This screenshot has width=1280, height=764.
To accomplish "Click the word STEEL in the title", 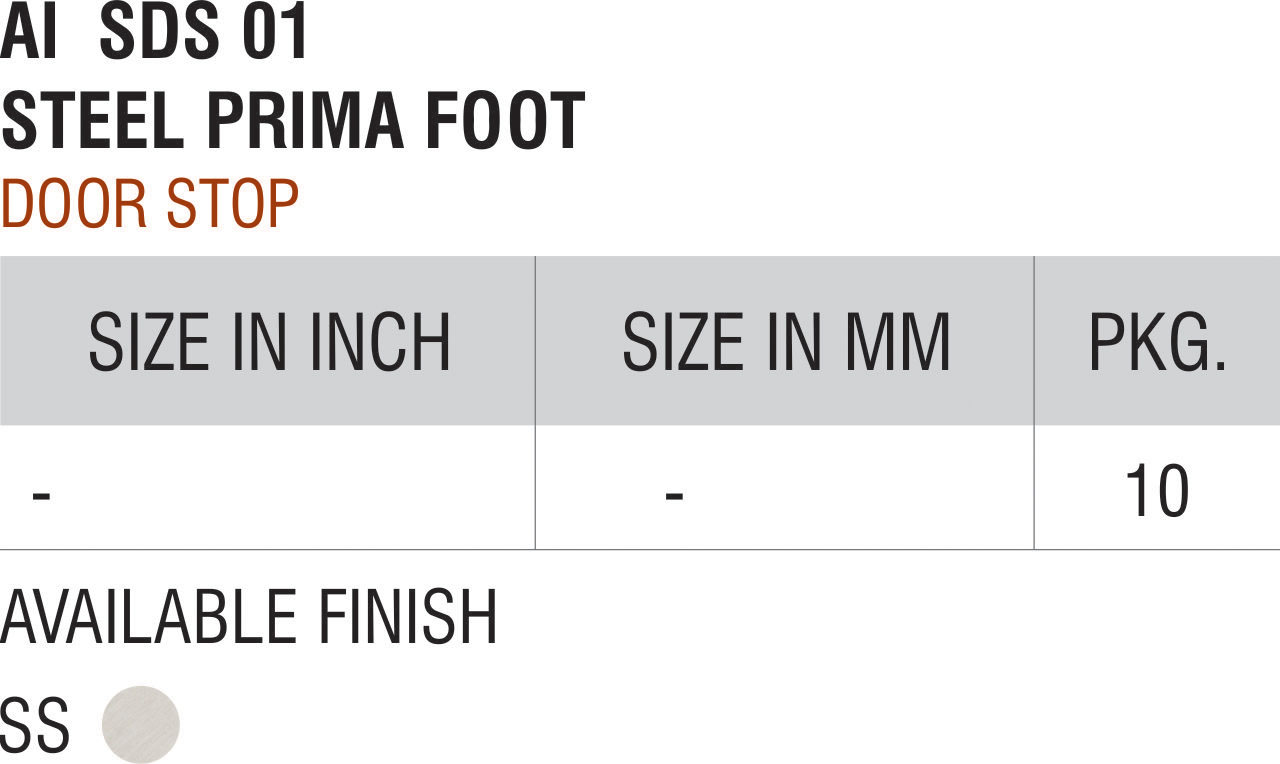I will pyautogui.click(x=93, y=121).
